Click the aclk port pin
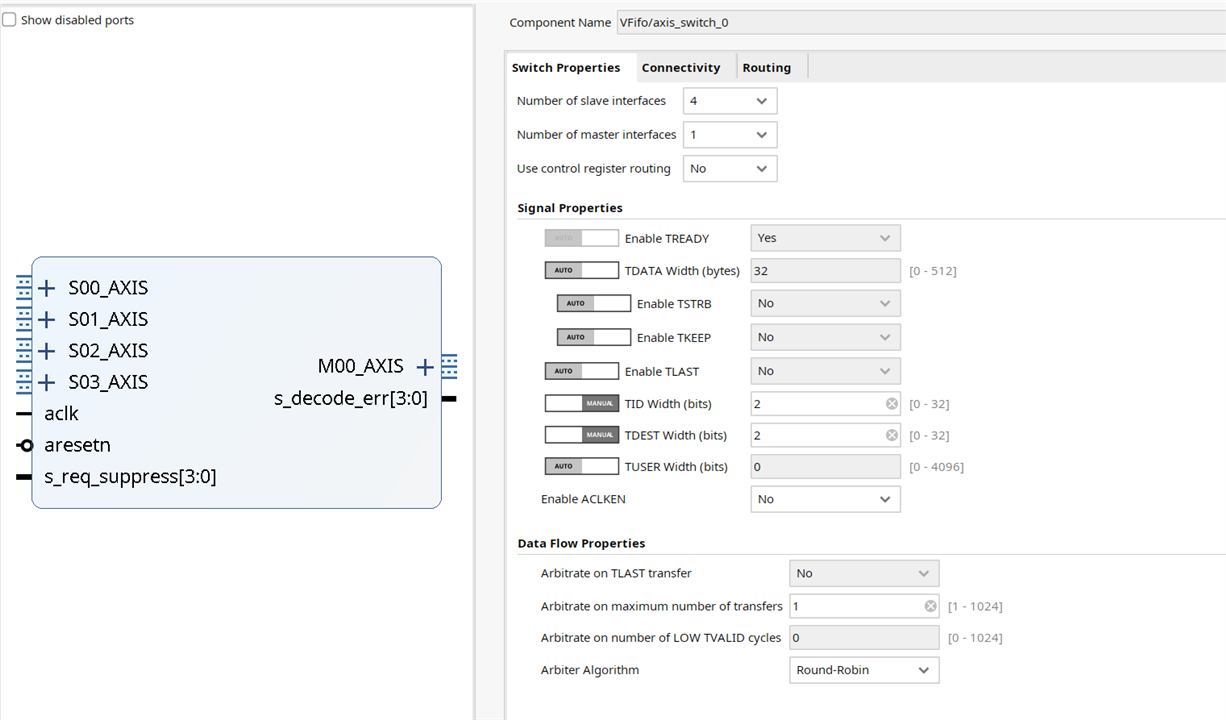This screenshot has width=1226, height=720. tap(24, 414)
